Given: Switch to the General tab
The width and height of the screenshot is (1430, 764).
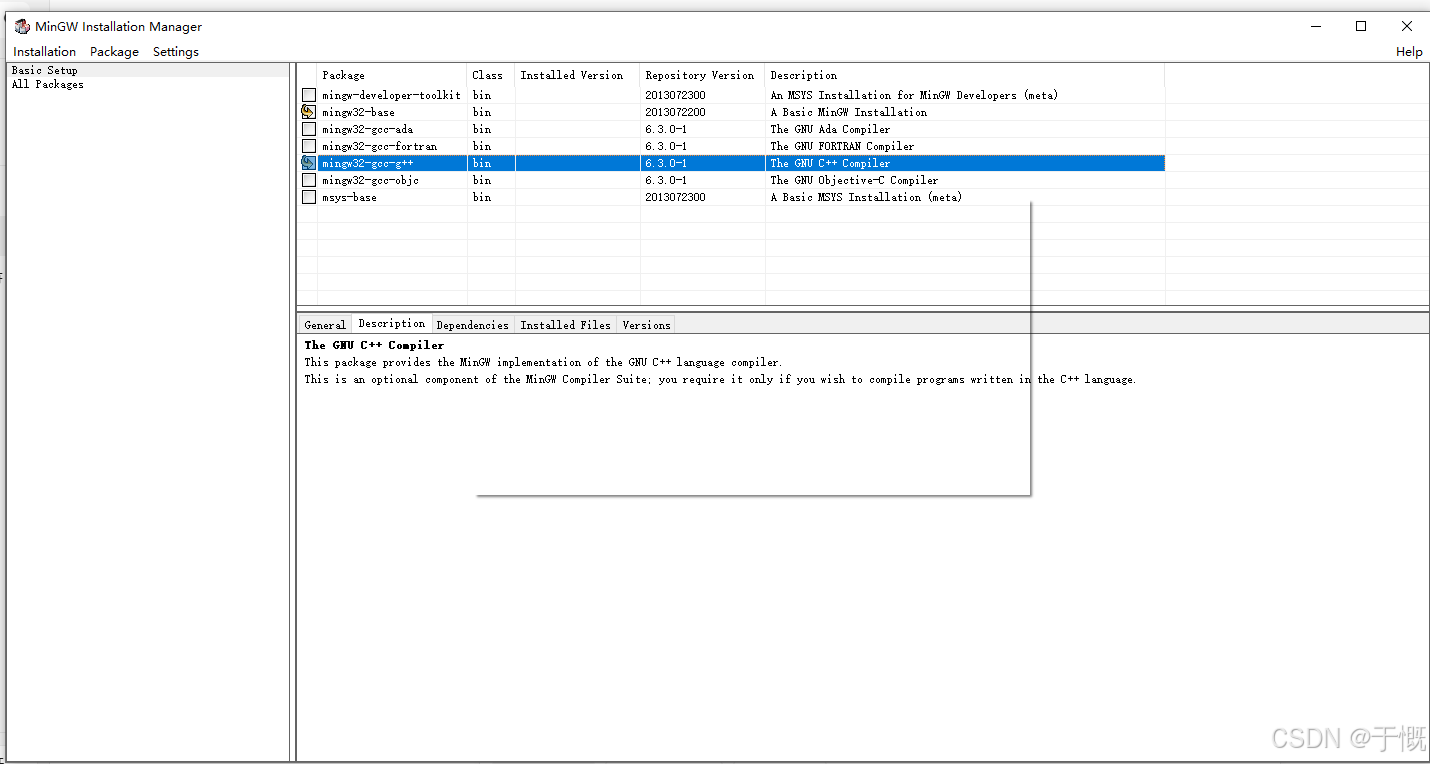Looking at the screenshot, I should coord(325,325).
